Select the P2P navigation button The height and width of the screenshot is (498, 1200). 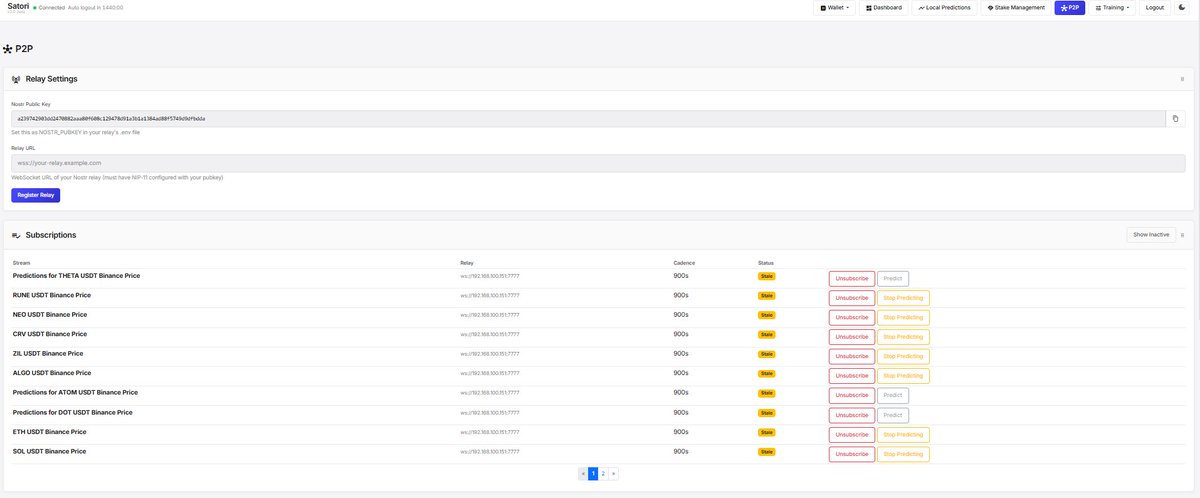(1070, 7)
